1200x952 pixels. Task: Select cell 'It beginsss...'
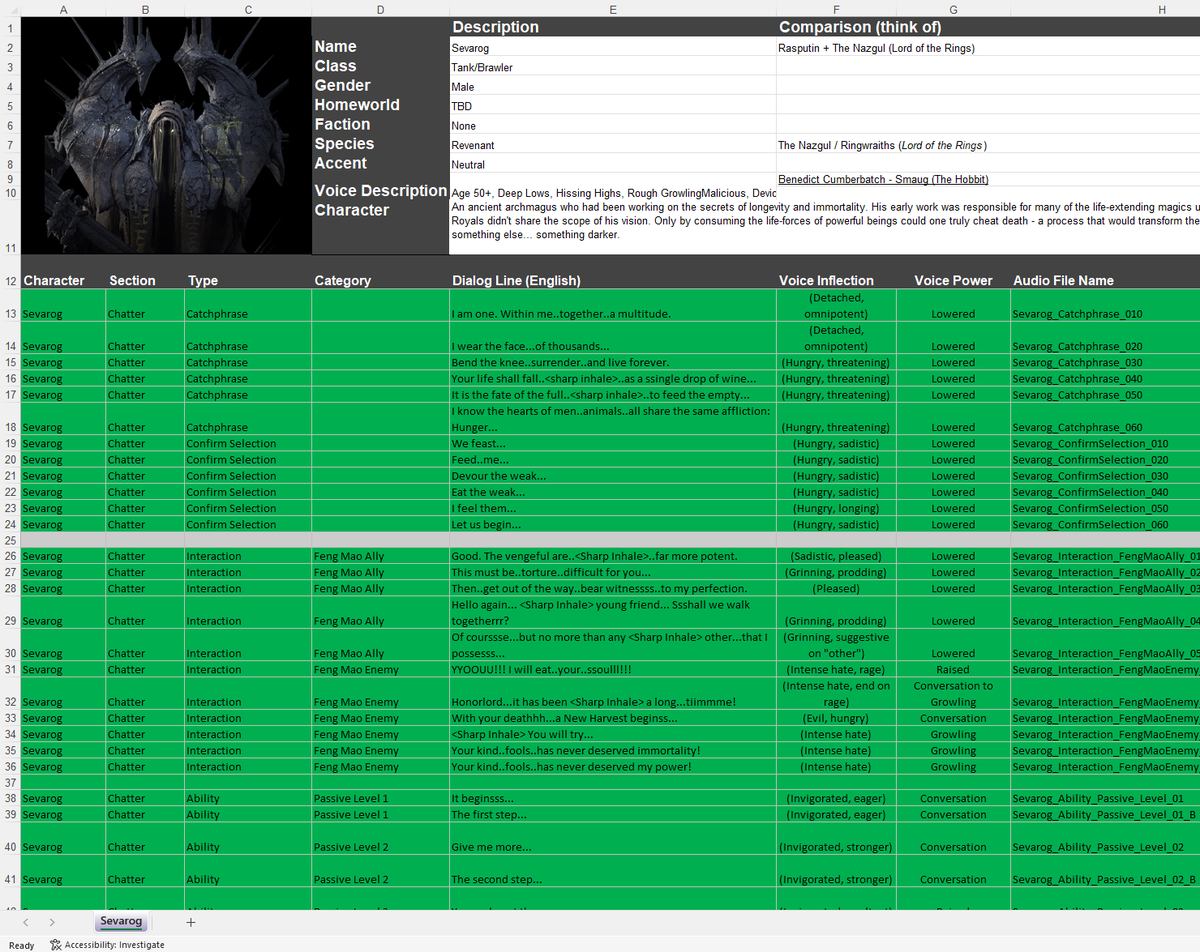point(612,798)
